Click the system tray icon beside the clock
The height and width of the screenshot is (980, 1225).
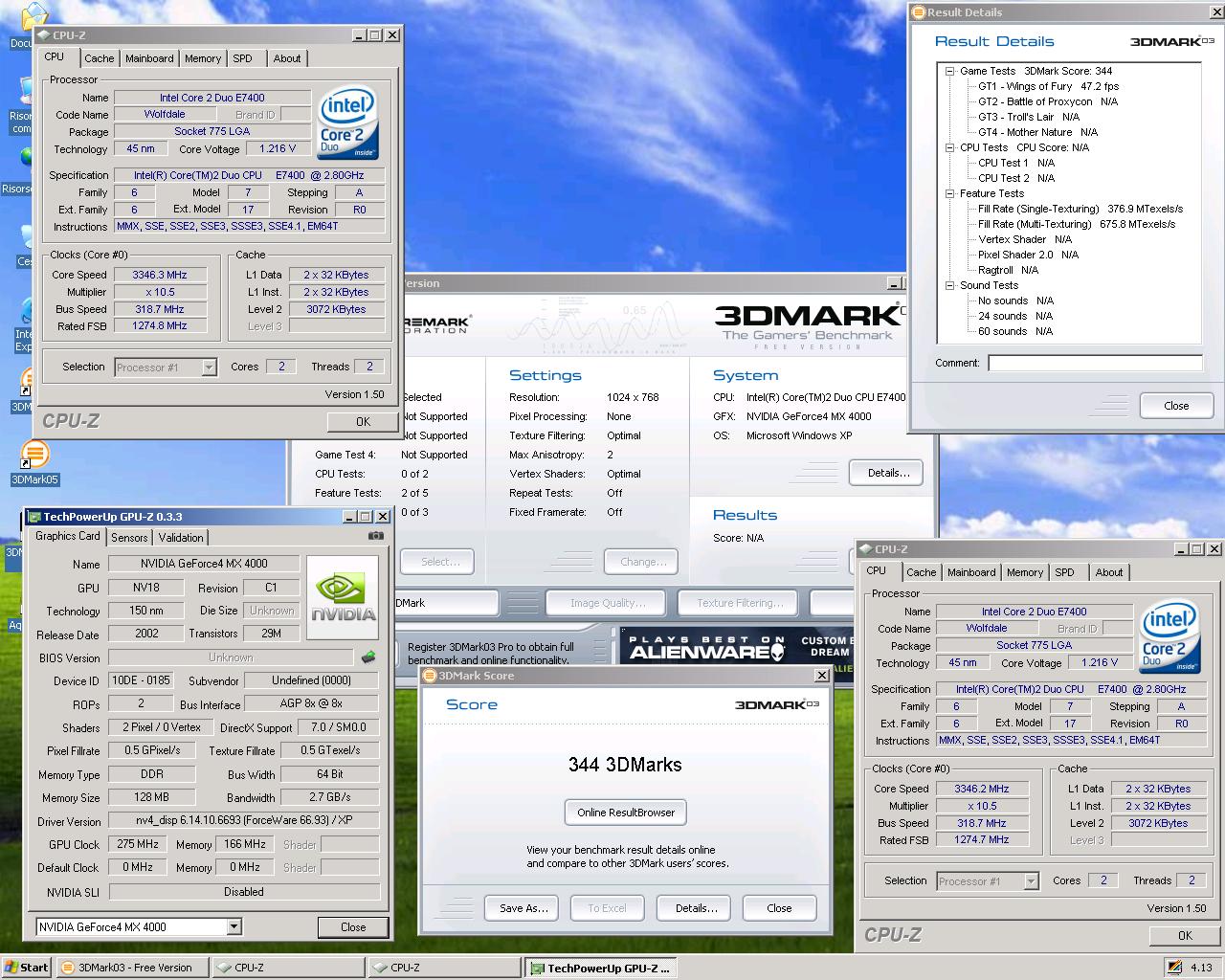tap(1174, 967)
